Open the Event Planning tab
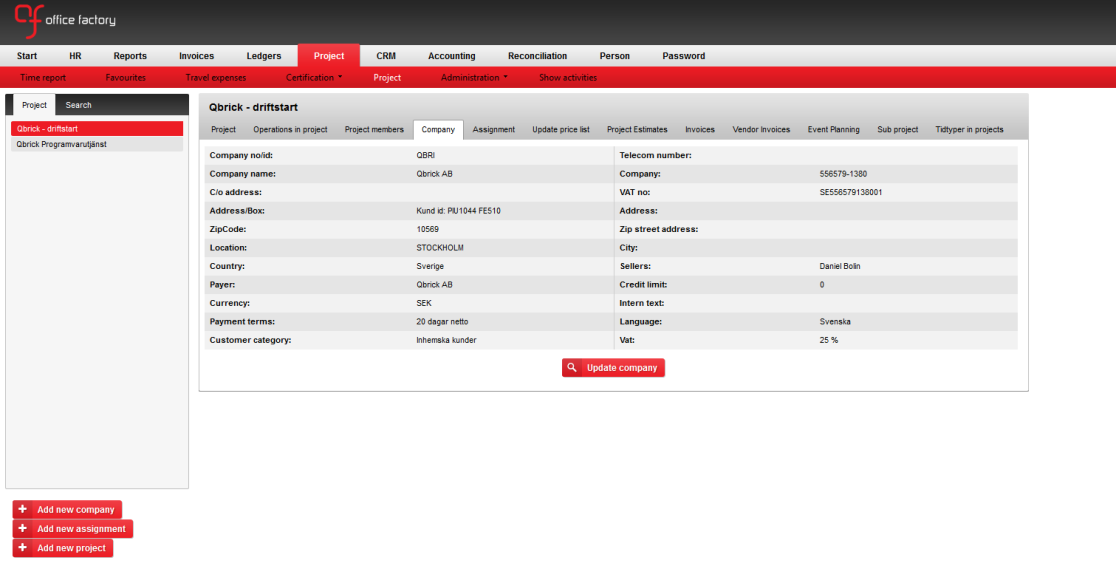Screen dimensions: 1116x583 pyautogui.click(x=833, y=130)
